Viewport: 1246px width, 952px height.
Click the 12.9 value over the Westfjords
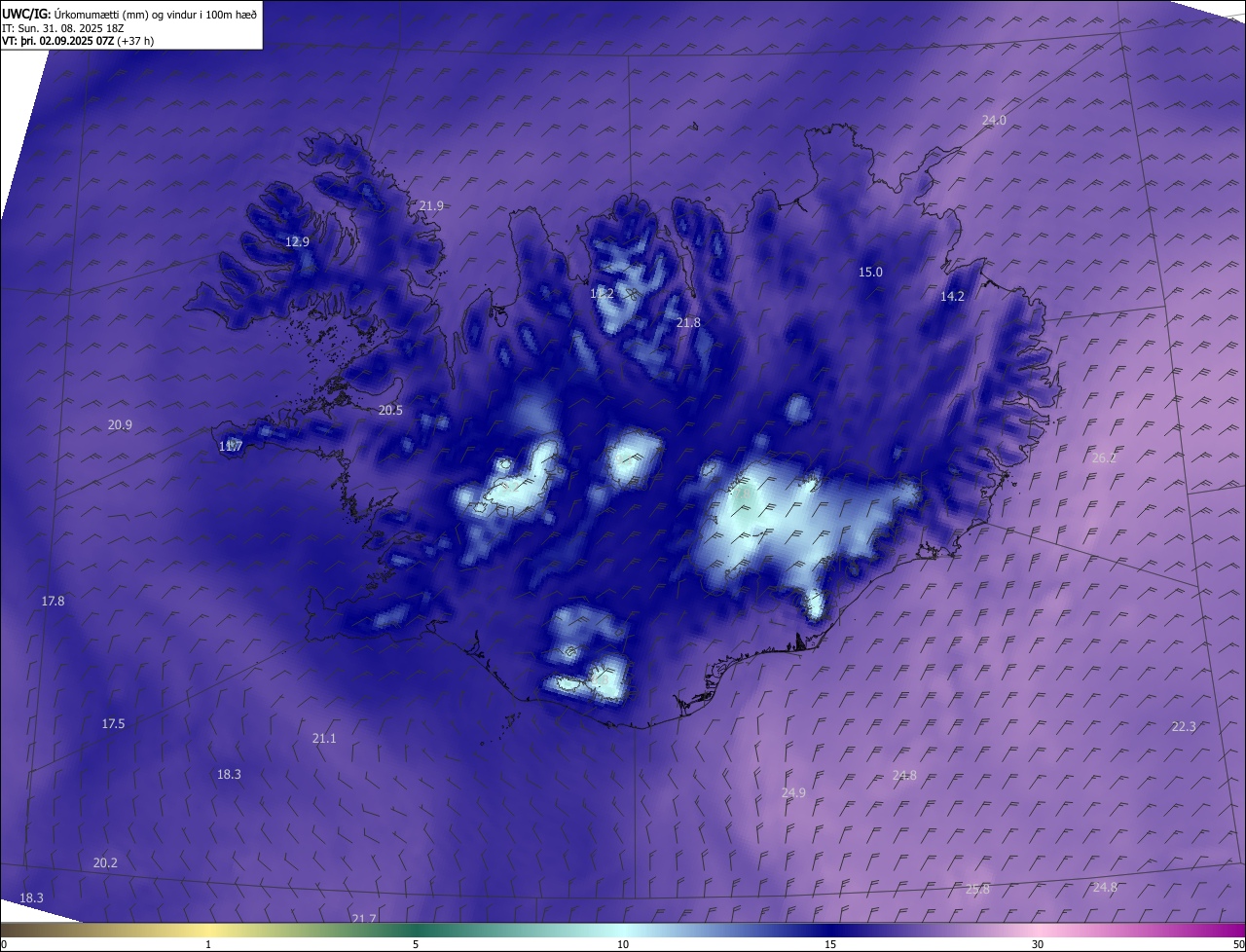(x=297, y=242)
